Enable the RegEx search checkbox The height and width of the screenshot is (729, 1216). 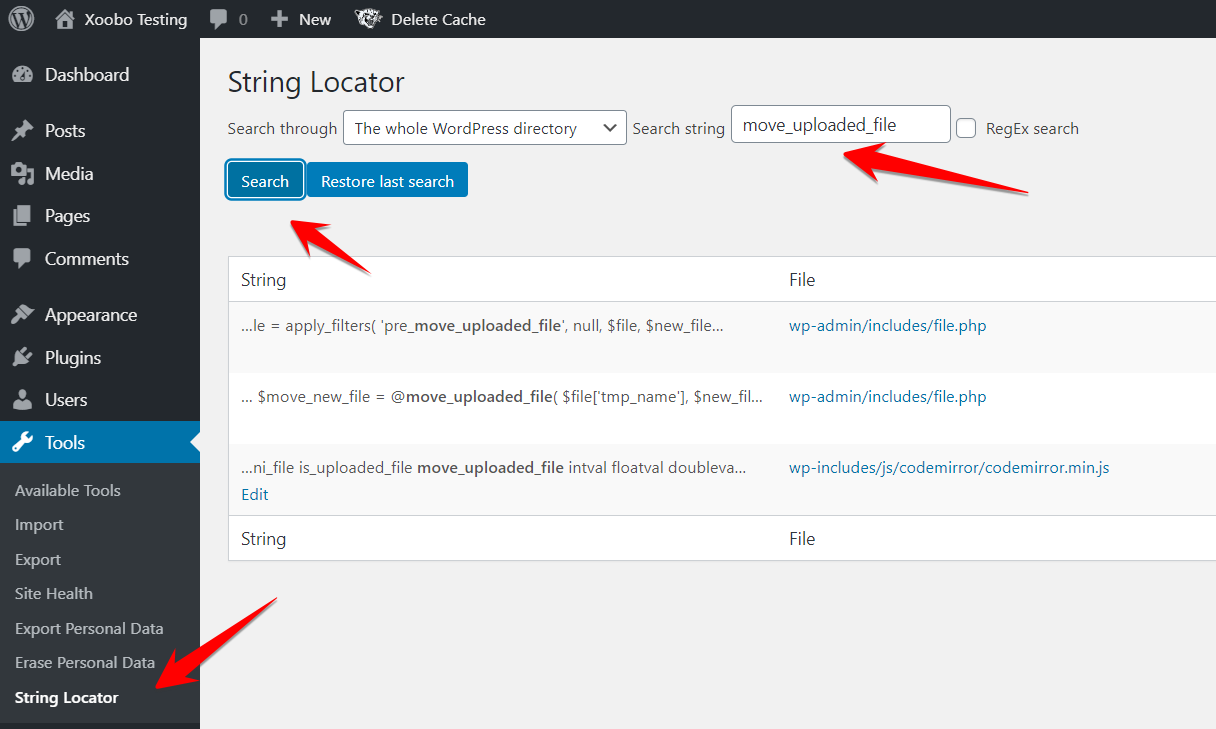[x=966, y=128]
